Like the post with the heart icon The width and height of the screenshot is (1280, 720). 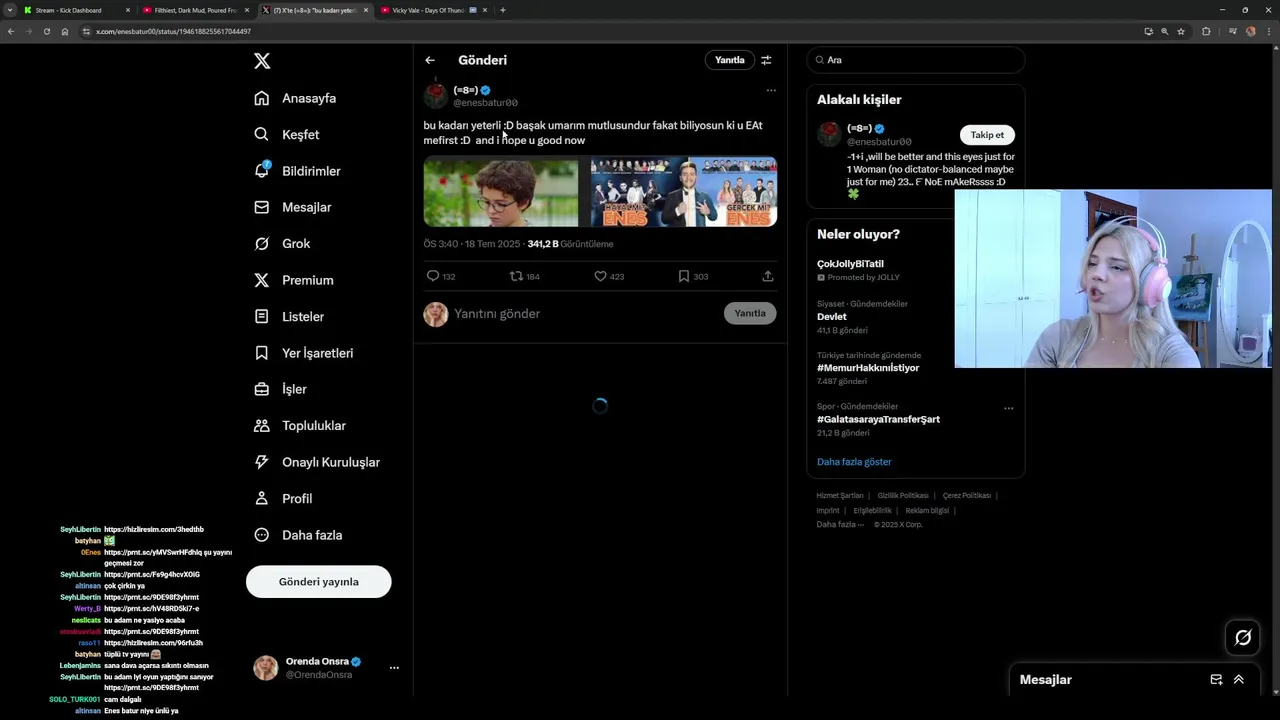coord(600,276)
